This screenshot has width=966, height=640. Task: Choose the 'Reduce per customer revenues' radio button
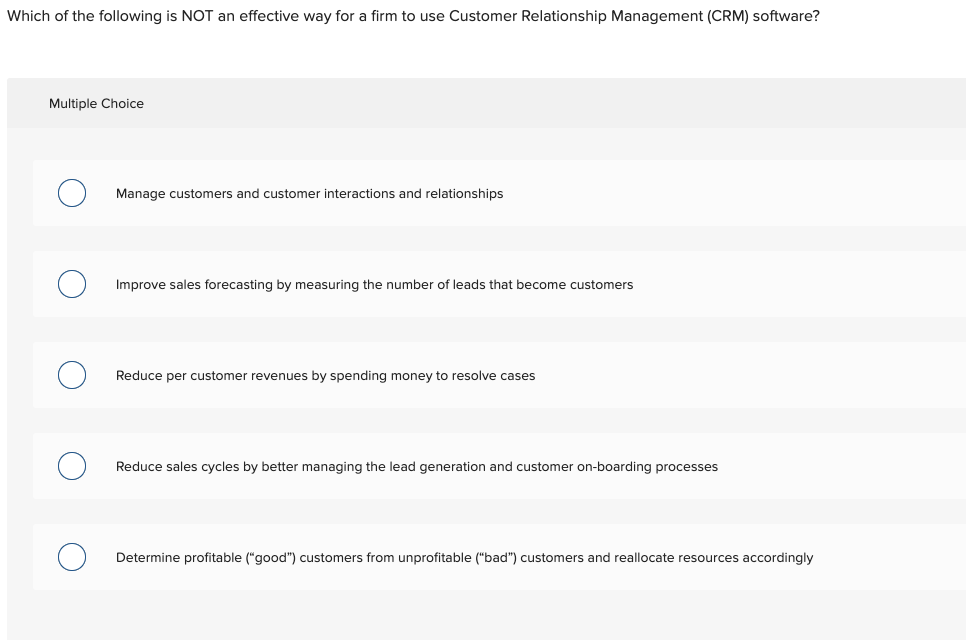click(71, 374)
